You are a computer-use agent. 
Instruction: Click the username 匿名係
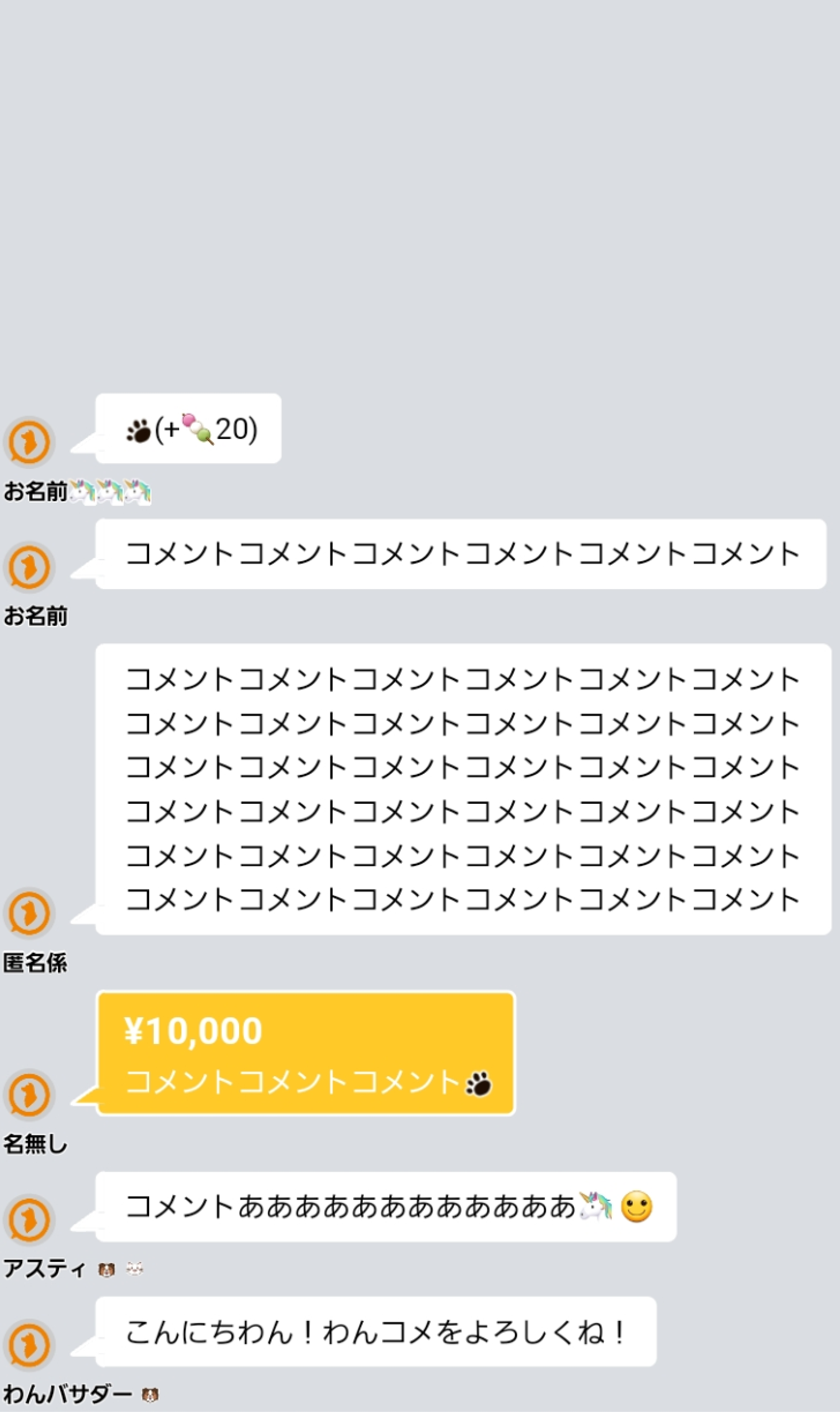coord(36,962)
